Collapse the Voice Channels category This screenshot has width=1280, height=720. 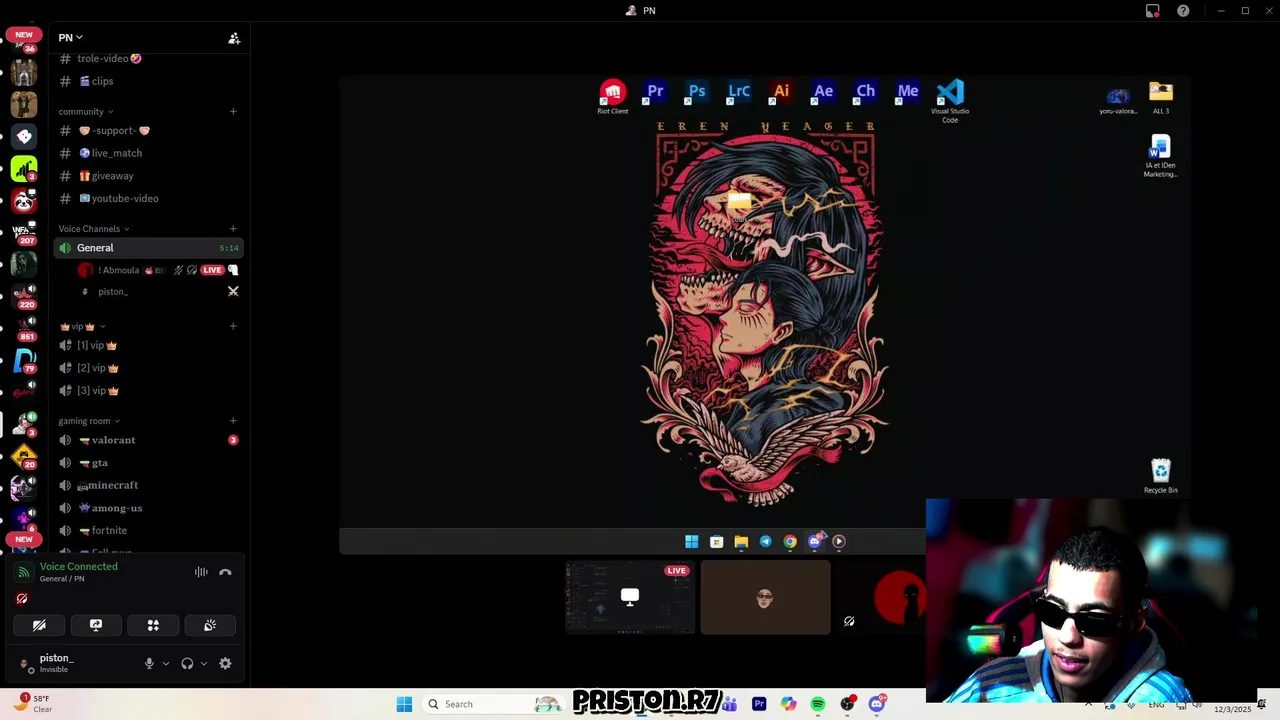[93, 229]
